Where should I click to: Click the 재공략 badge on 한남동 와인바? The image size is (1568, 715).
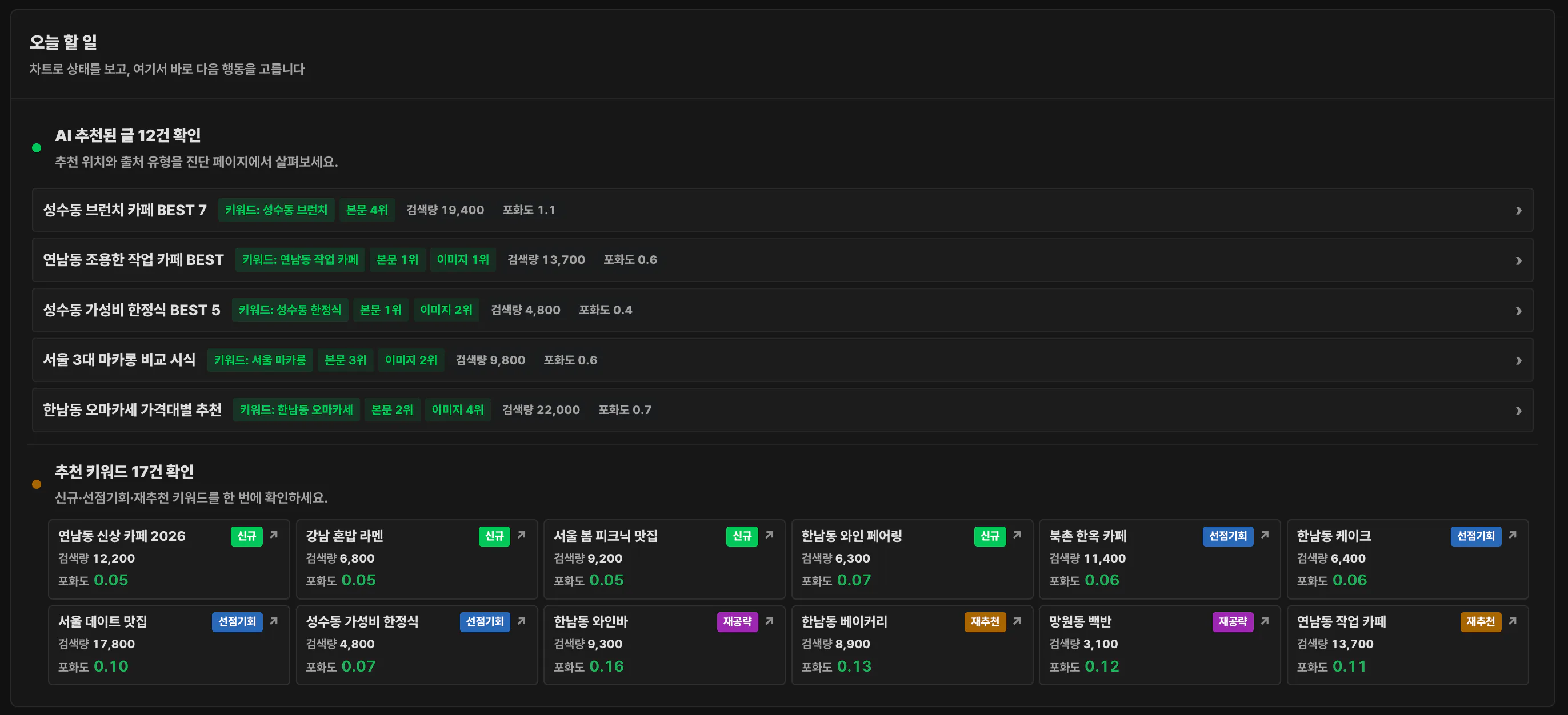coord(737,622)
